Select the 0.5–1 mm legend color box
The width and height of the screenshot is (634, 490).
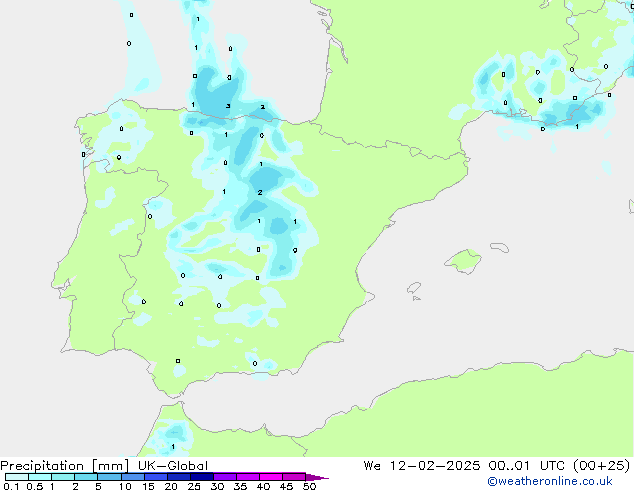point(40,477)
